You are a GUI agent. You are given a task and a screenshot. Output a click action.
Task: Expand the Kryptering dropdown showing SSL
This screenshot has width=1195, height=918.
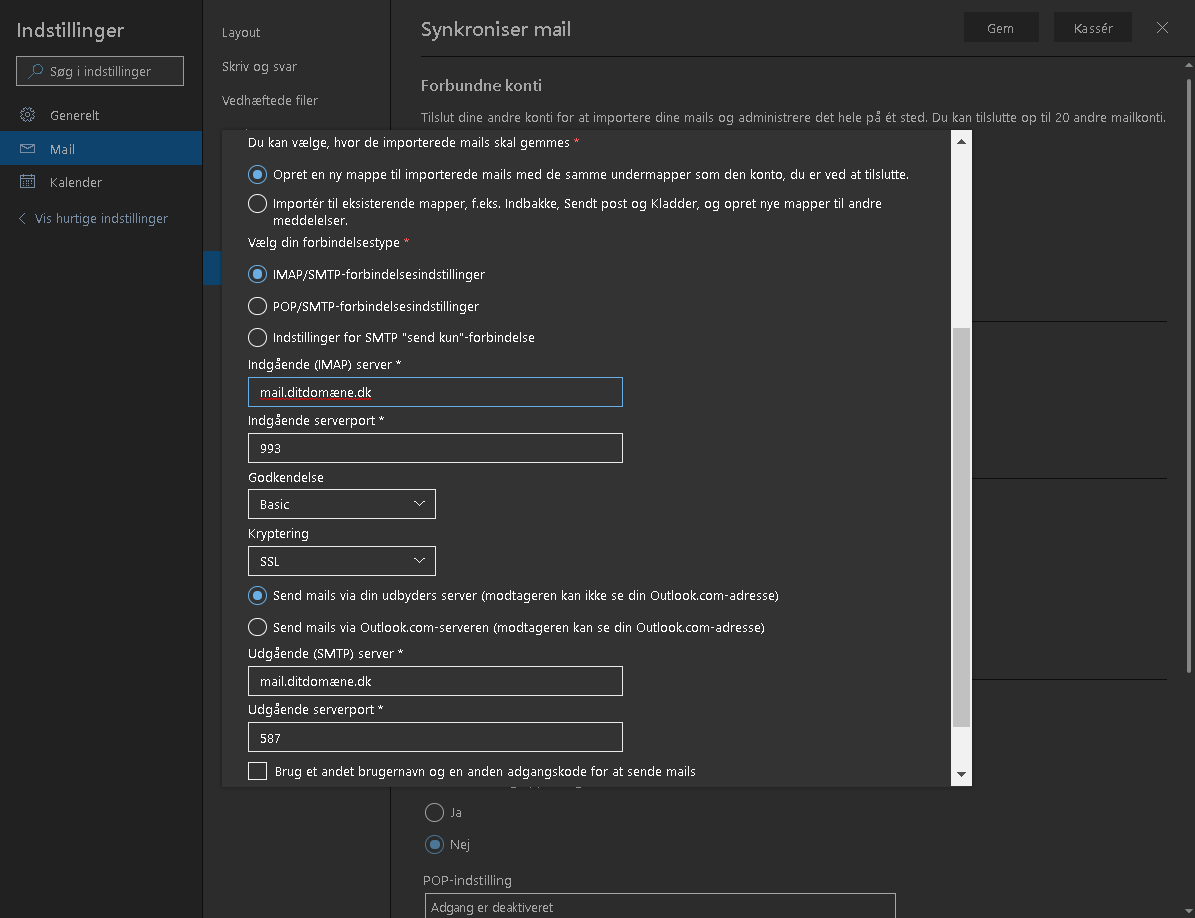[x=341, y=561]
